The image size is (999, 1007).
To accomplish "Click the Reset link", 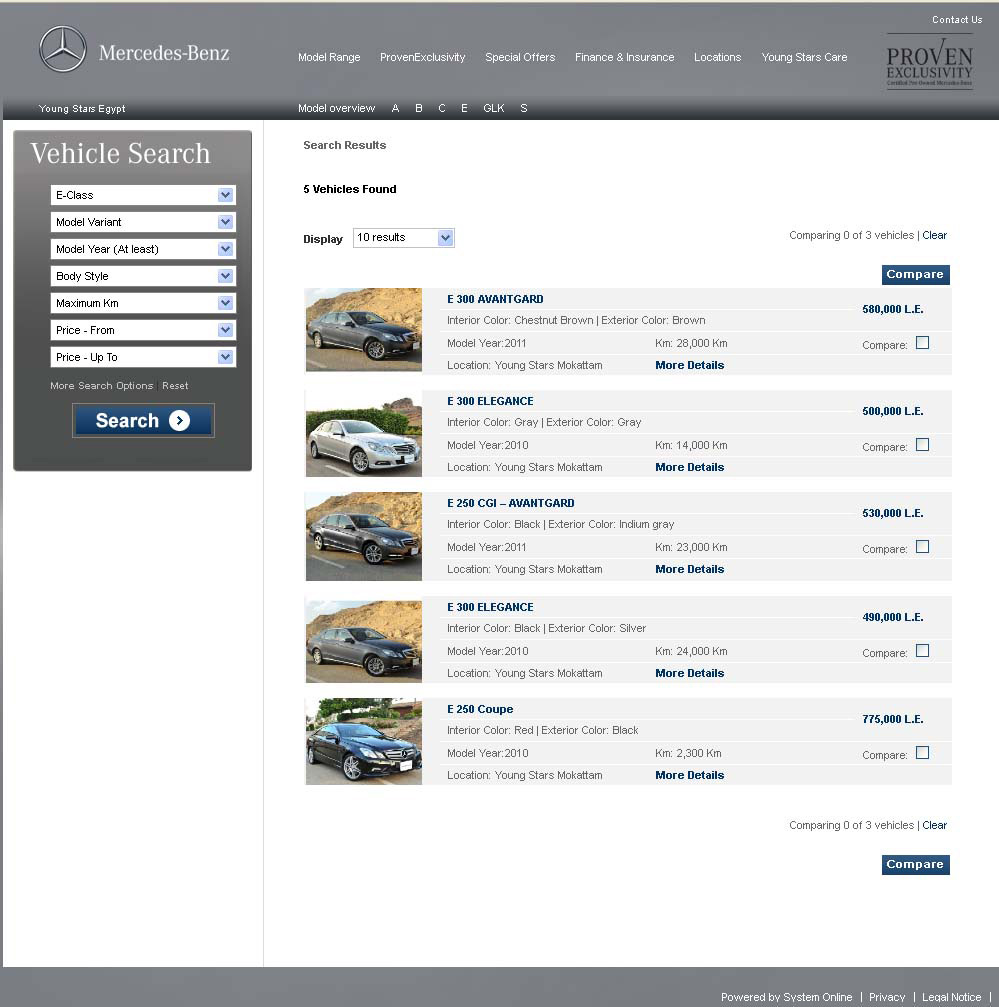I will click(175, 386).
